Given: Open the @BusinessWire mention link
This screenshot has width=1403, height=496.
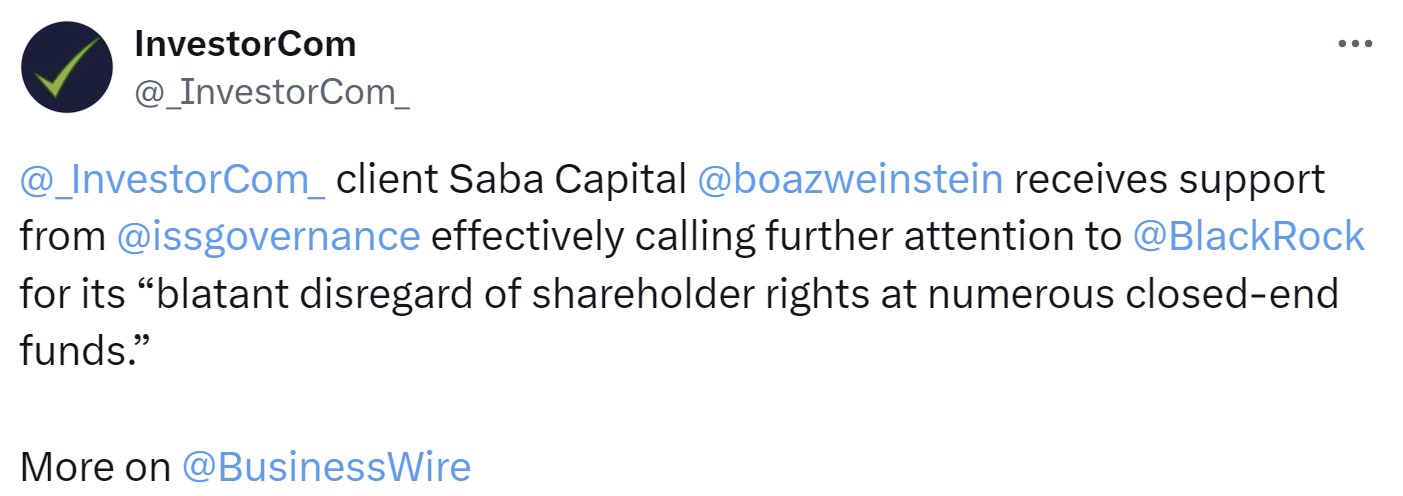Looking at the screenshot, I should 326,467.
